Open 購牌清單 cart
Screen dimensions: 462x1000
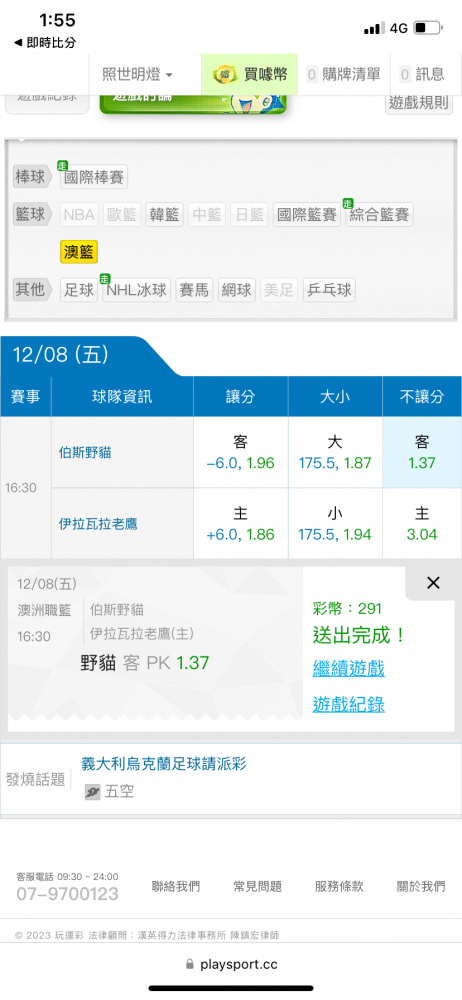point(343,75)
